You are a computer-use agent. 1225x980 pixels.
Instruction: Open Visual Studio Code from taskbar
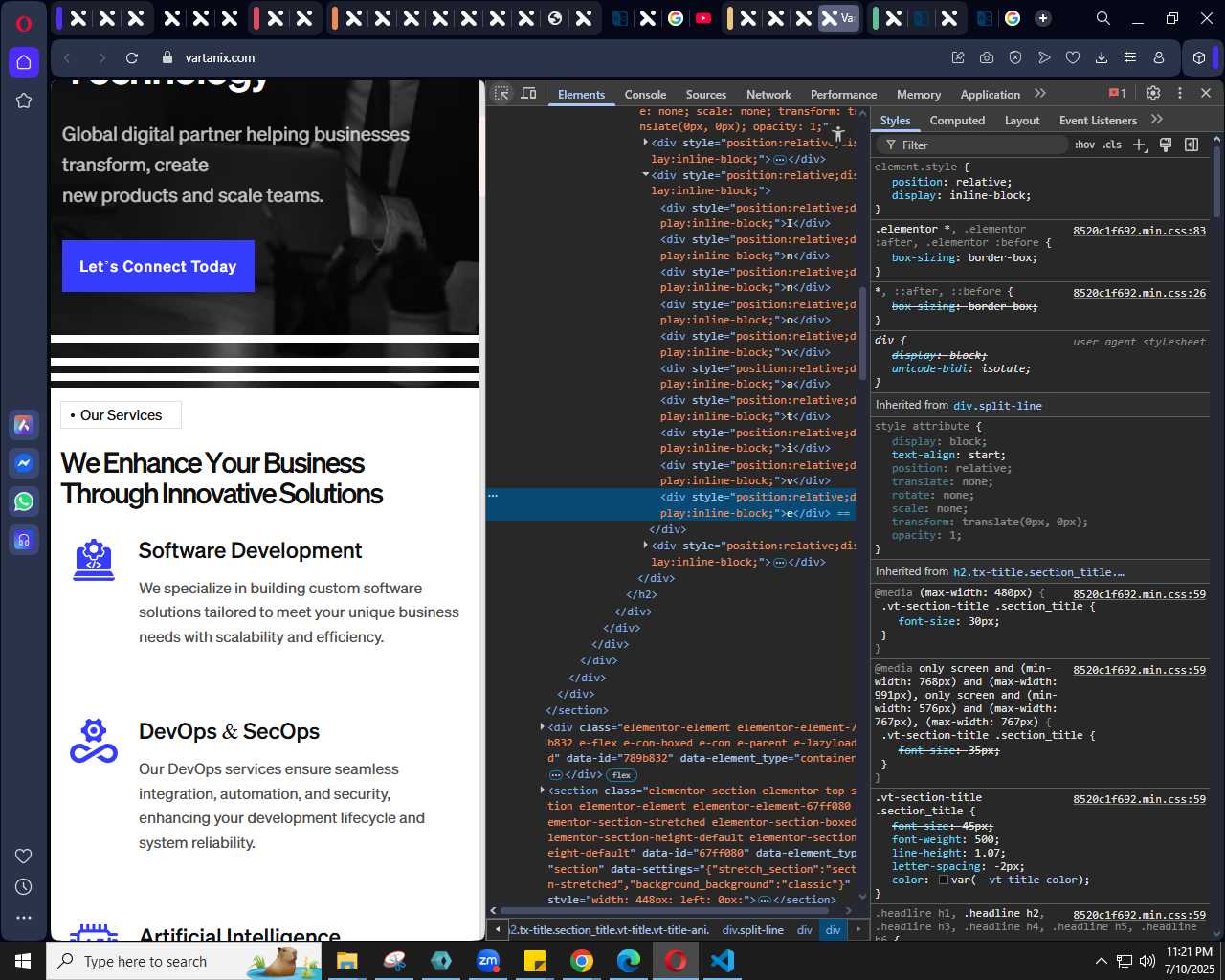coord(723,960)
